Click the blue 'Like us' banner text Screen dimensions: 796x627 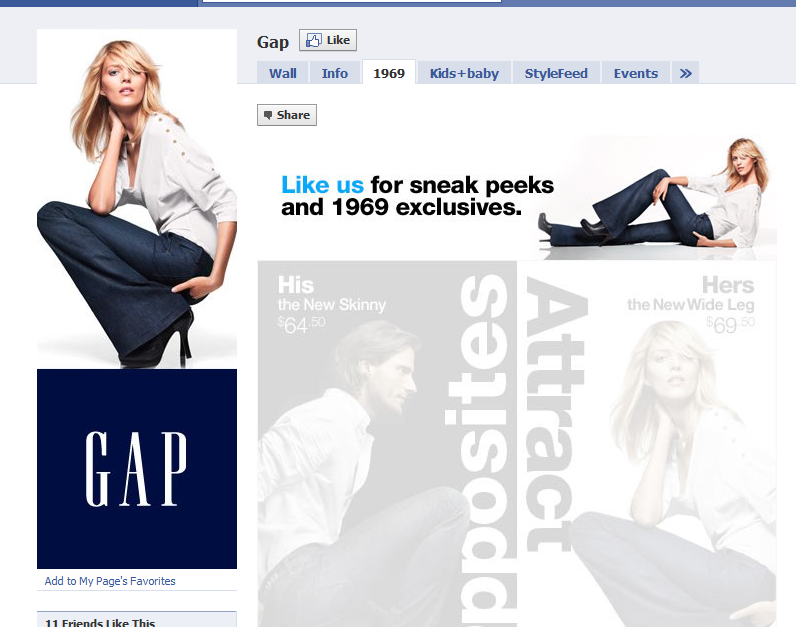(322, 185)
